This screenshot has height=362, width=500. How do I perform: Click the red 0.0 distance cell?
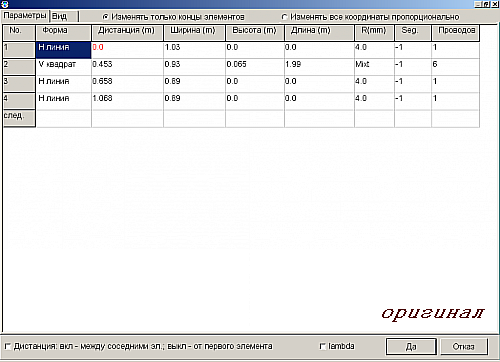[127, 50]
